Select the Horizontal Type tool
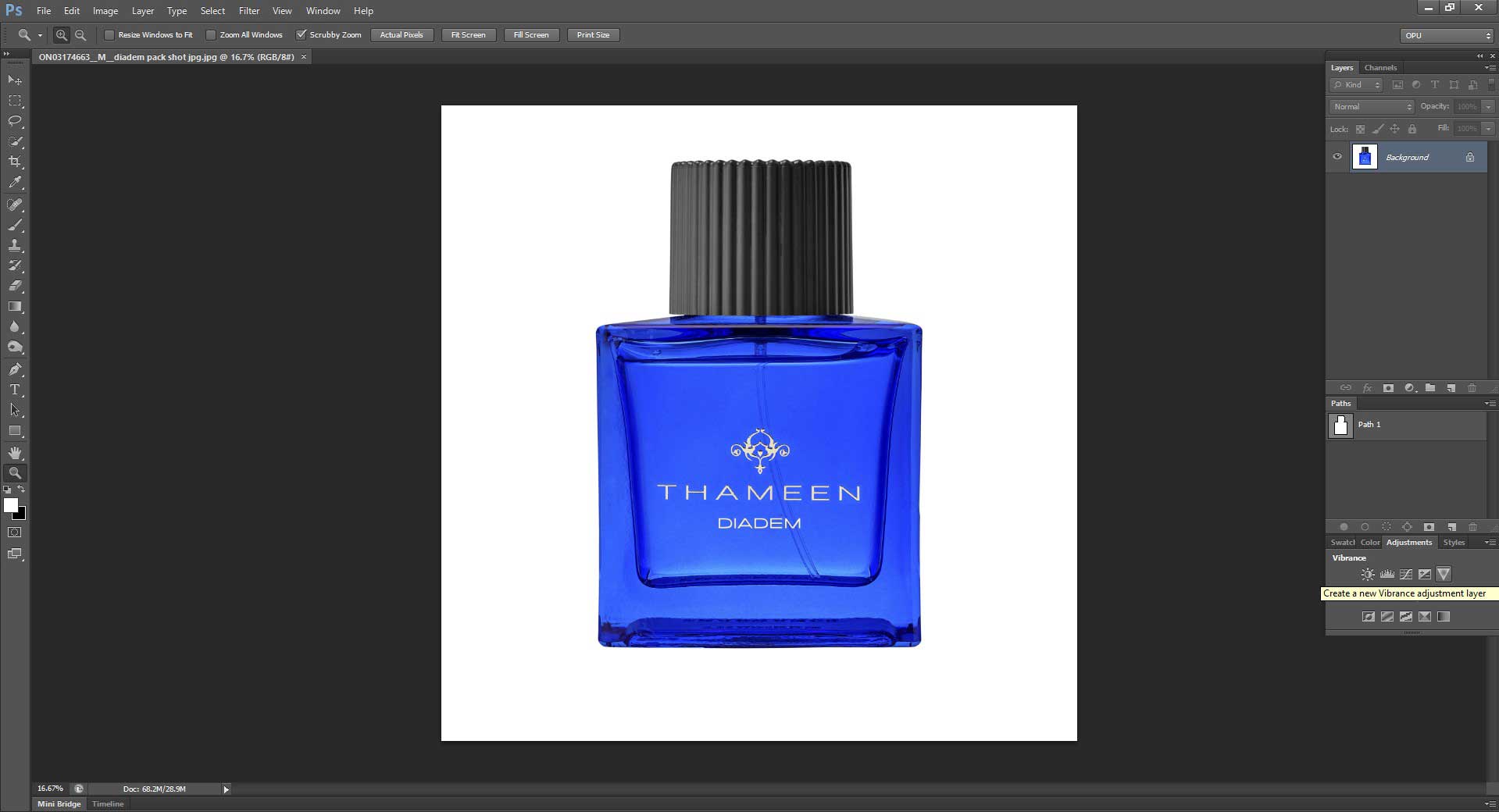The image size is (1499, 812). tap(15, 390)
